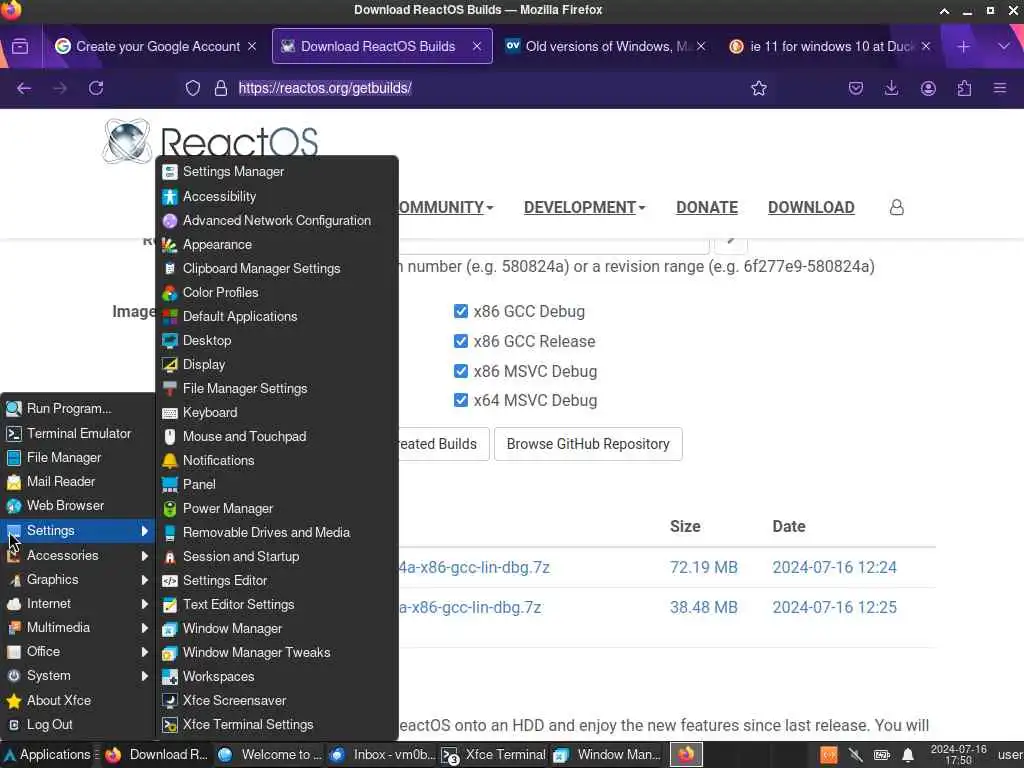Uncheck the x86 GCC Release checkbox

point(461,342)
